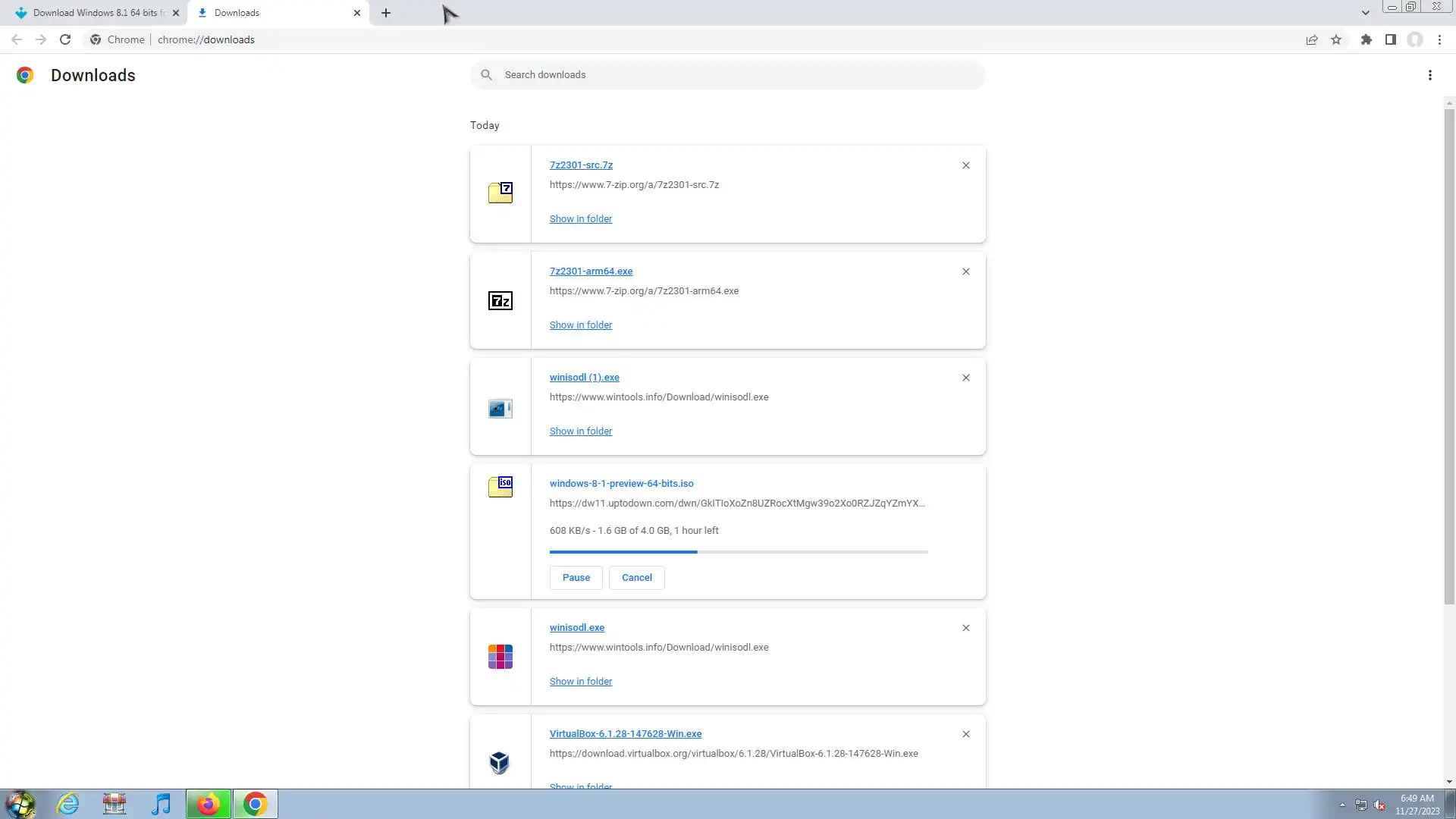
Task: Toggle the side panel icon
Action: 1391,40
